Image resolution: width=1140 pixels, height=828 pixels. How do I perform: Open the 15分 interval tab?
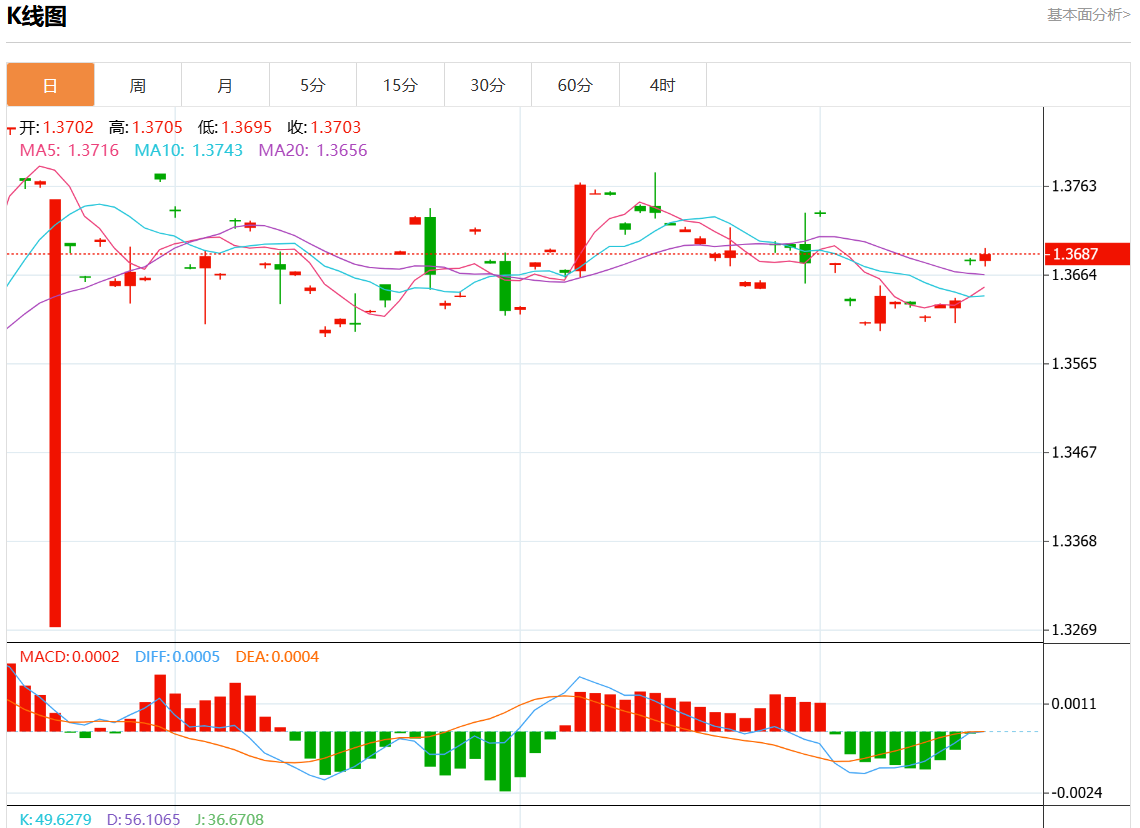click(x=401, y=85)
